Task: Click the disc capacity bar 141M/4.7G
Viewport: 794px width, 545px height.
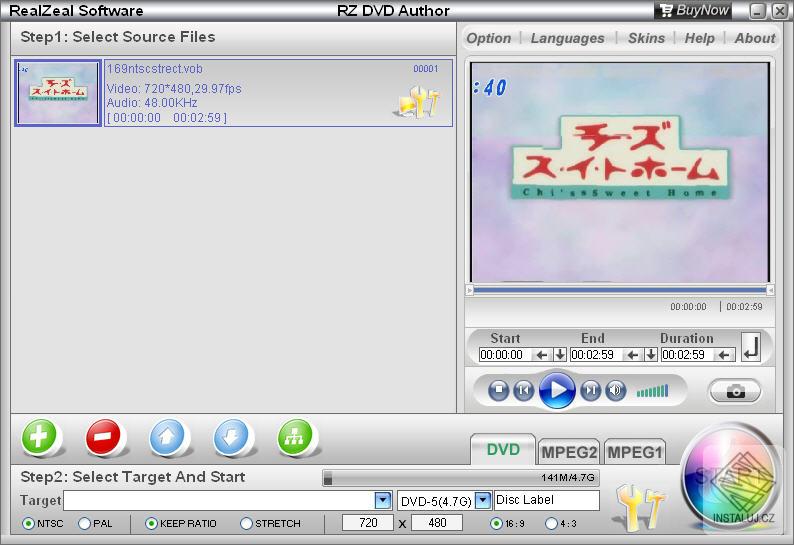Action: coord(461,477)
